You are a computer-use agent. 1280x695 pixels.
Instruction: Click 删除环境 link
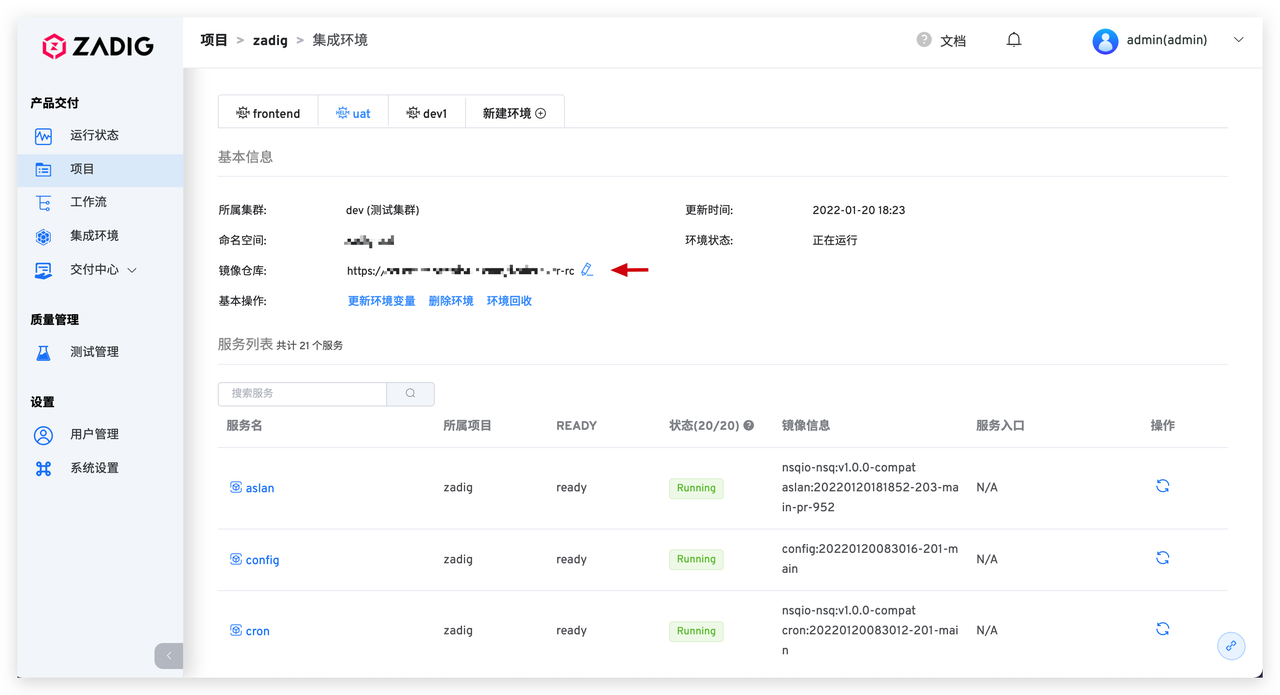451,301
